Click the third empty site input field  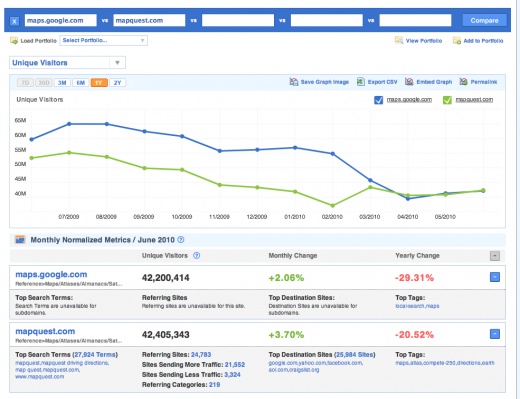point(238,21)
